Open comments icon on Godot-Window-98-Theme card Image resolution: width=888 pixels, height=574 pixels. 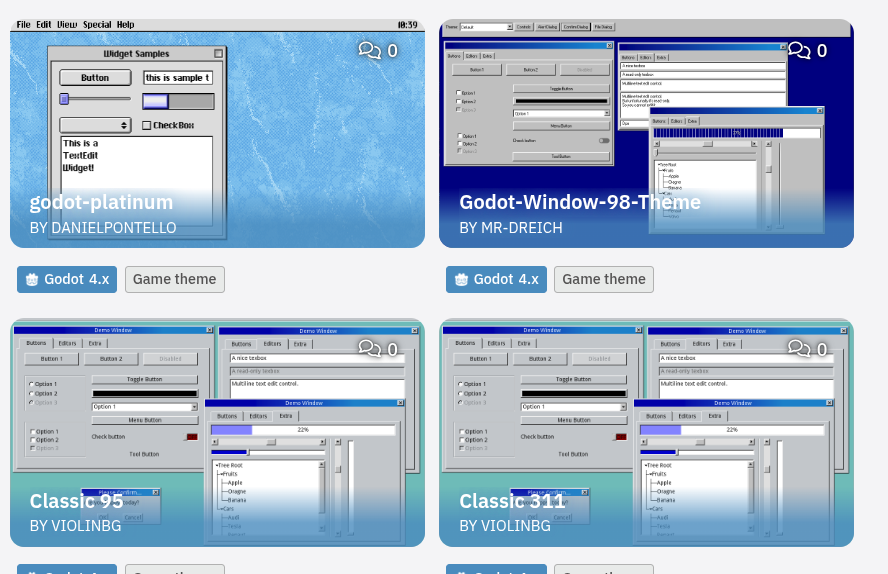pos(799,50)
